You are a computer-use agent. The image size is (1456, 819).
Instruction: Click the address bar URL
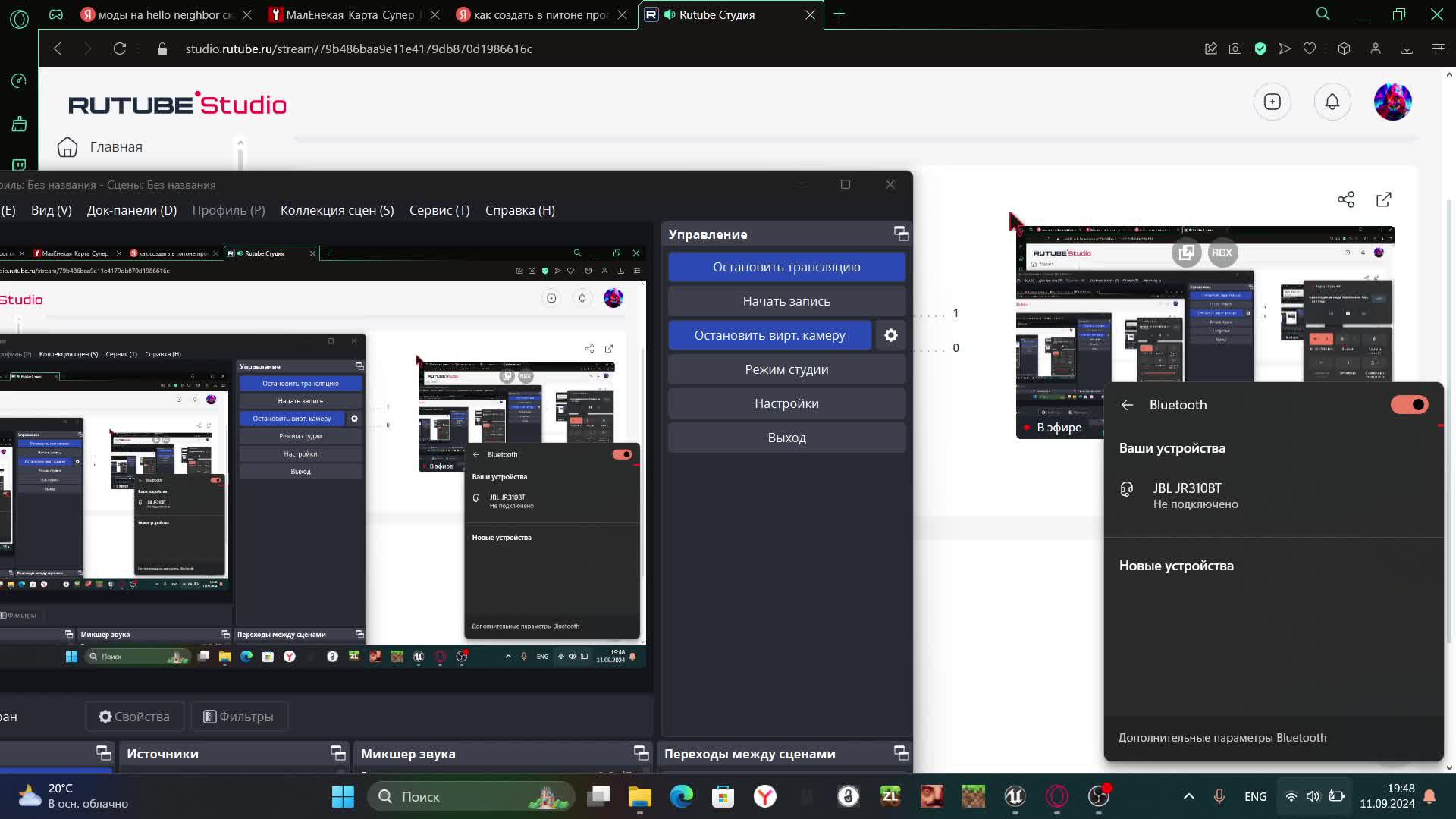[x=359, y=49]
